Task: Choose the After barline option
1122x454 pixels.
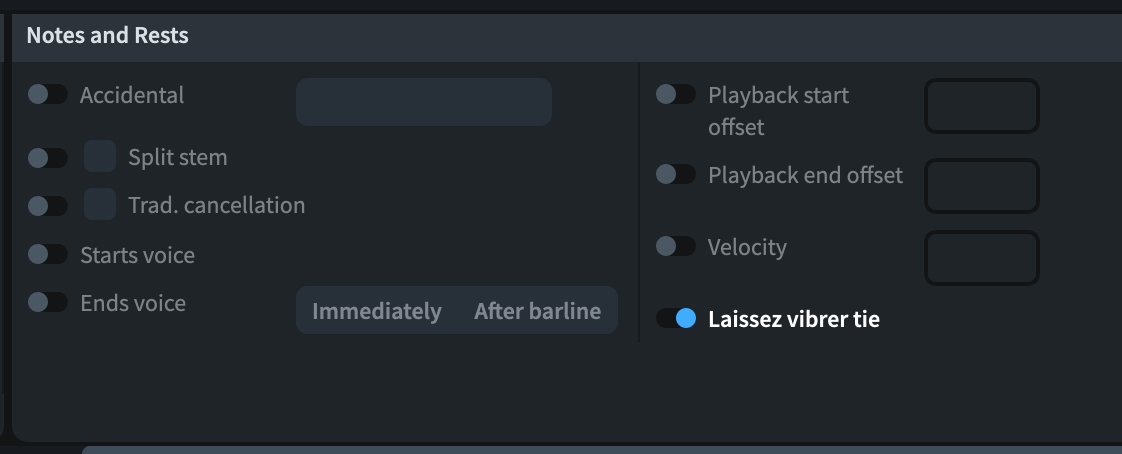Action: [537, 311]
